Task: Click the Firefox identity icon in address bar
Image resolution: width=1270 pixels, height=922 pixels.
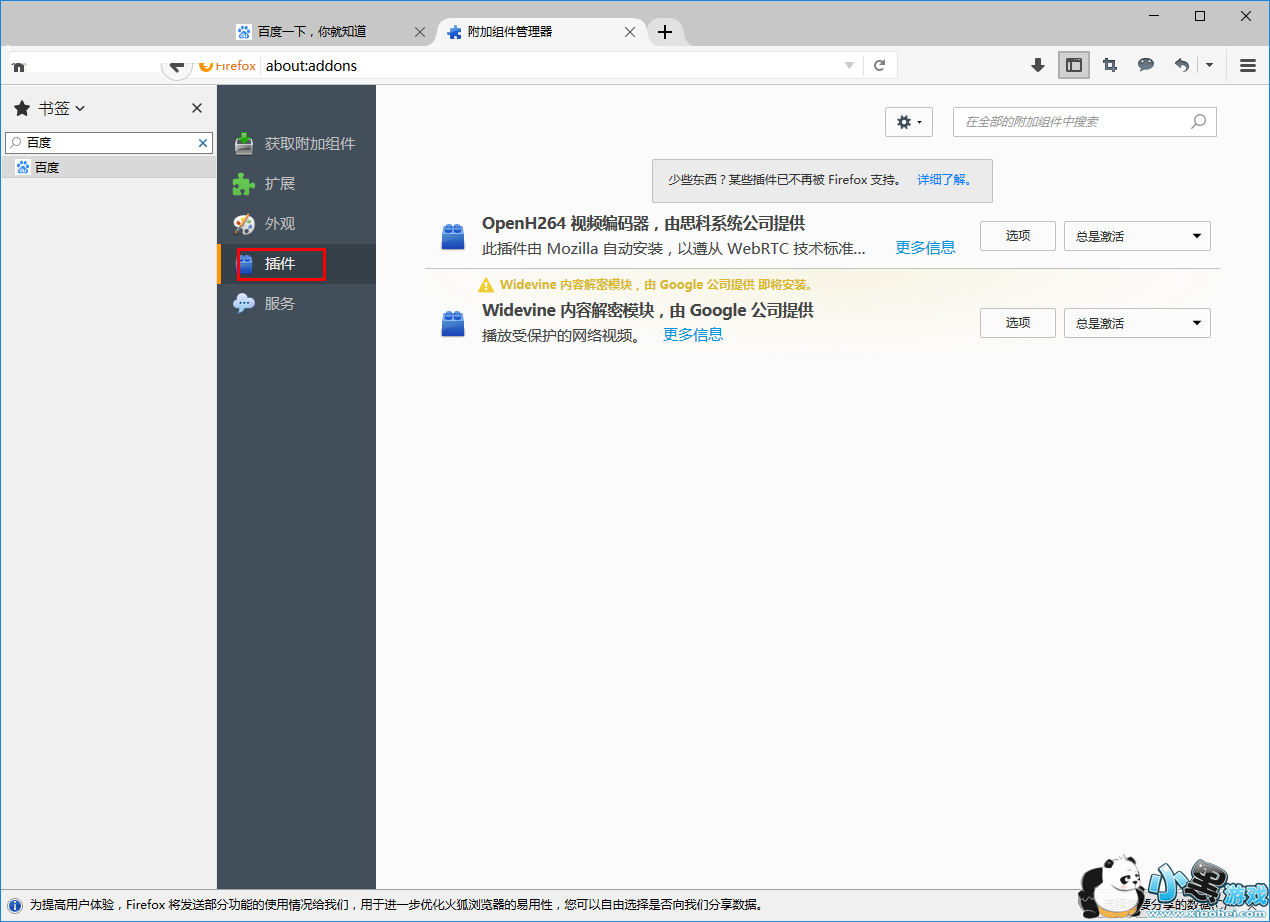Action: coord(227,65)
